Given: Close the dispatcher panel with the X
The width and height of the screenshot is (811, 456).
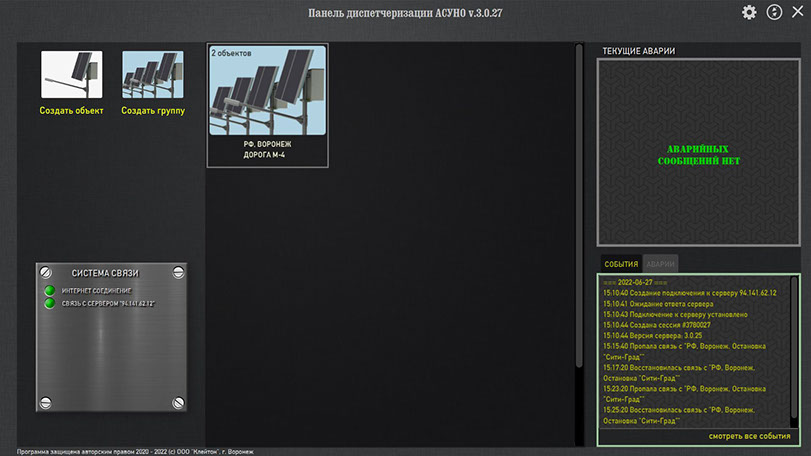Looking at the screenshot, I should tap(797, 12).
